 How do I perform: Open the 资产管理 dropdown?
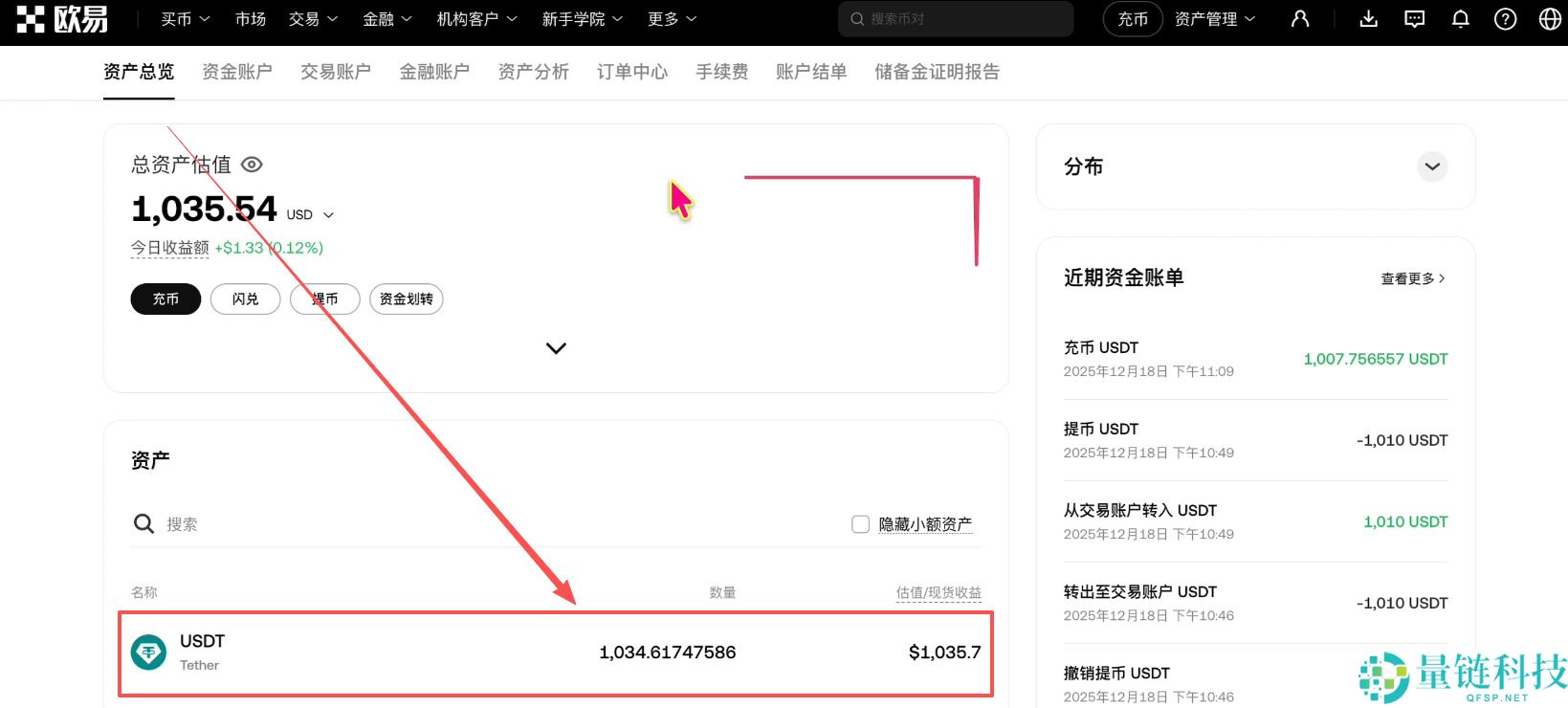[1215, 19]
